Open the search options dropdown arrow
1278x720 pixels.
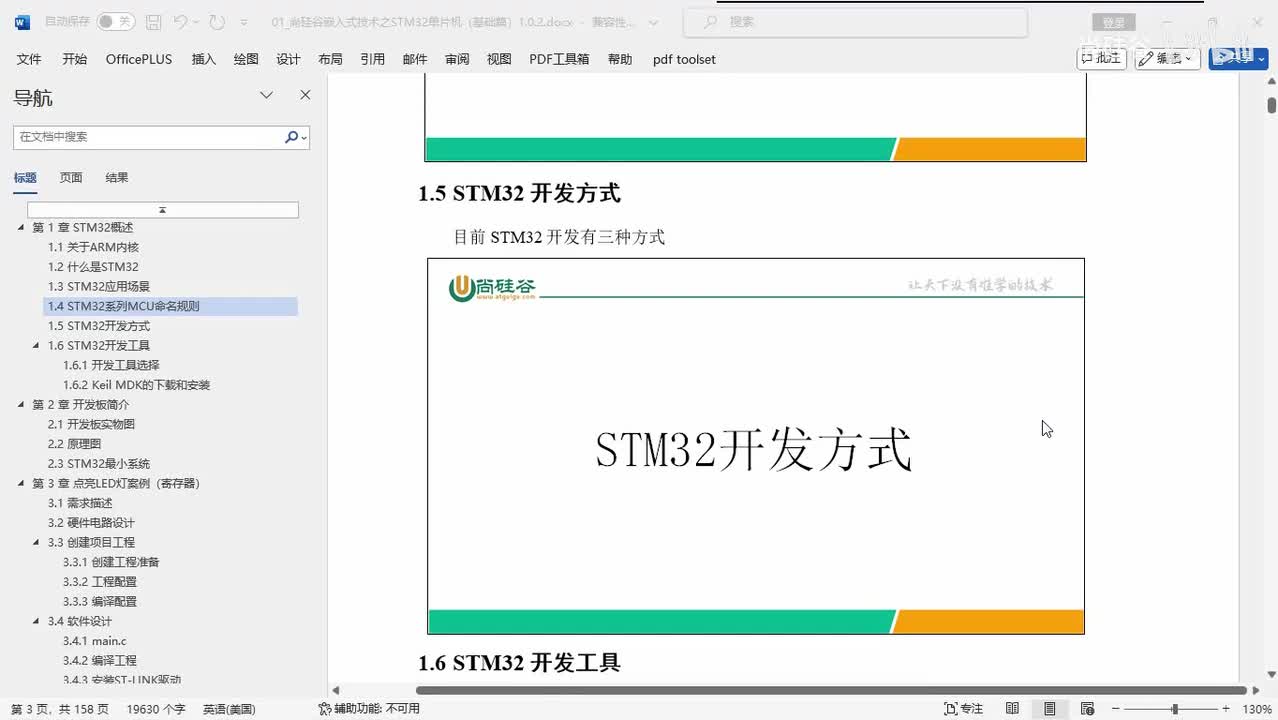pos(304,138)
